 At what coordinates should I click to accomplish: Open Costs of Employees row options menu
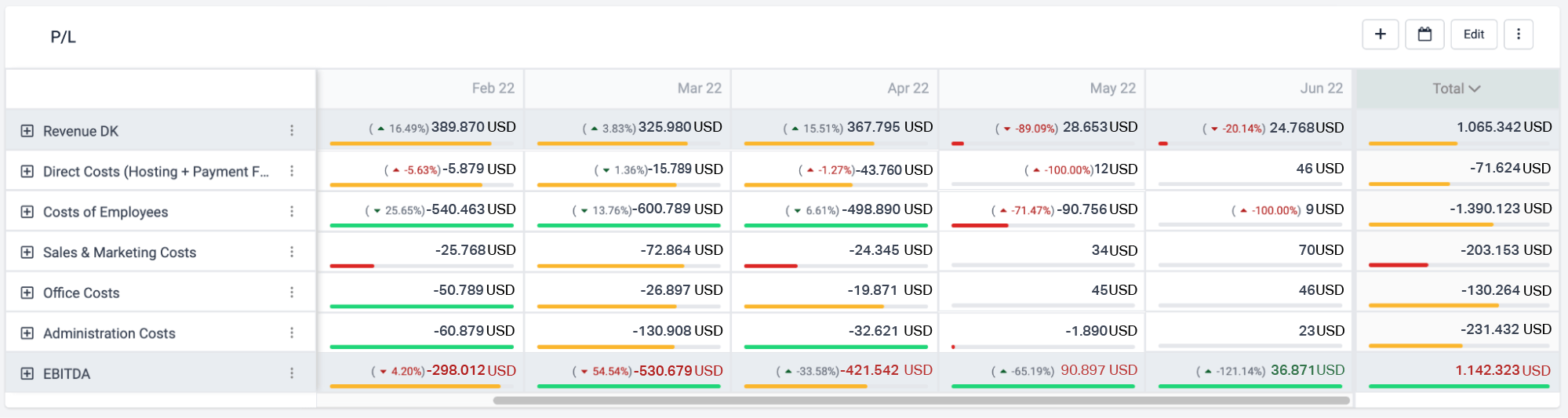(292, 212)
